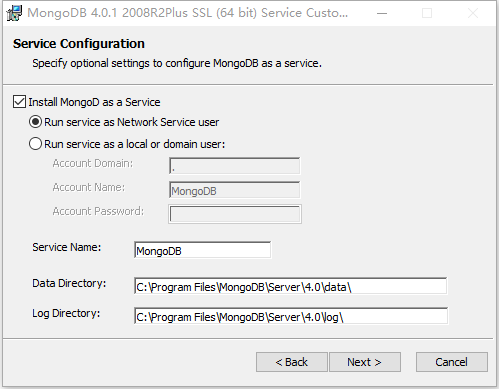The height and width of the screenshot is (389, 499).
Task: Click into the Data Directory path field
Action: point(291,286)
